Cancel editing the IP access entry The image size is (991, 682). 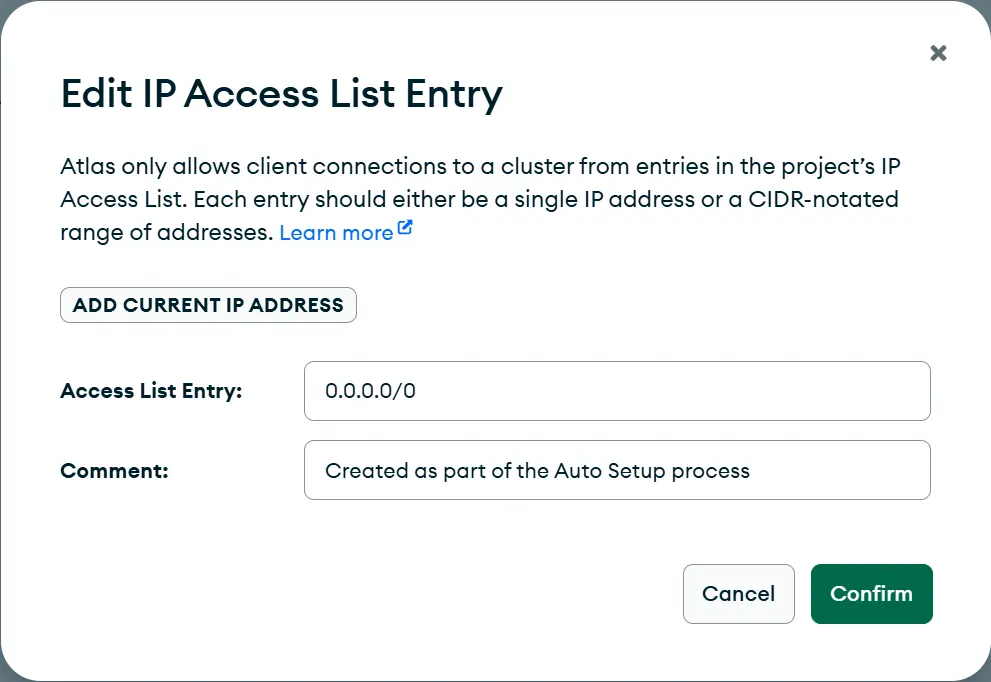[738, 594]
